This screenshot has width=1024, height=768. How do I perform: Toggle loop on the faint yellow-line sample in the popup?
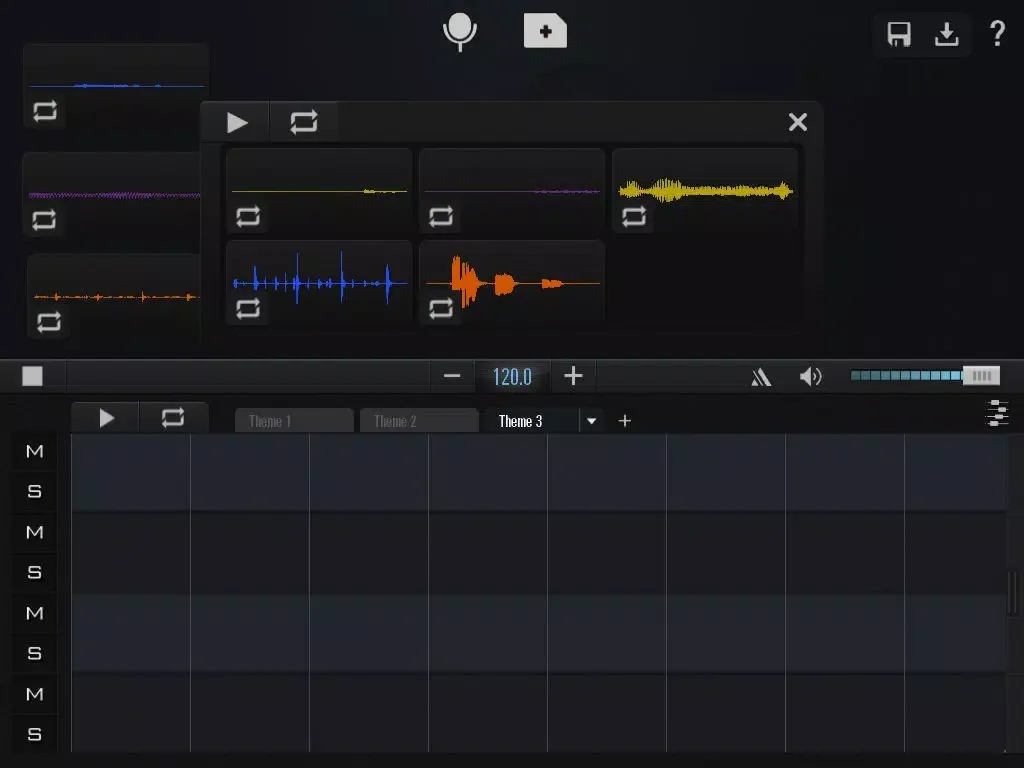(248, 216)
